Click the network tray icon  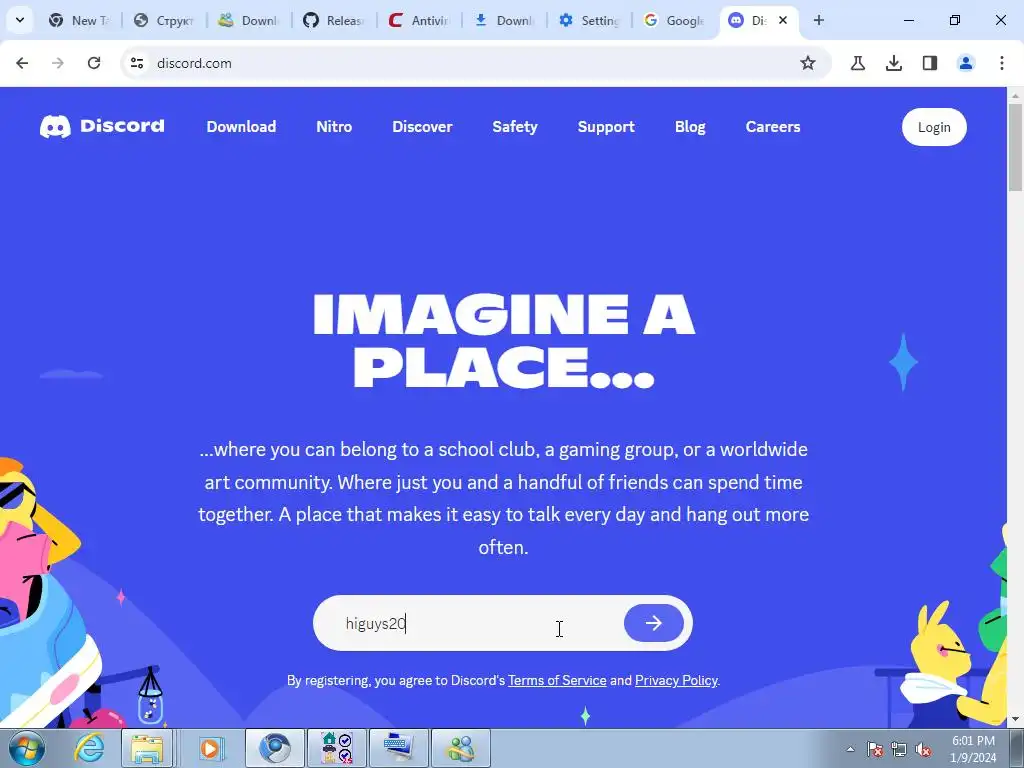[899, 749]
